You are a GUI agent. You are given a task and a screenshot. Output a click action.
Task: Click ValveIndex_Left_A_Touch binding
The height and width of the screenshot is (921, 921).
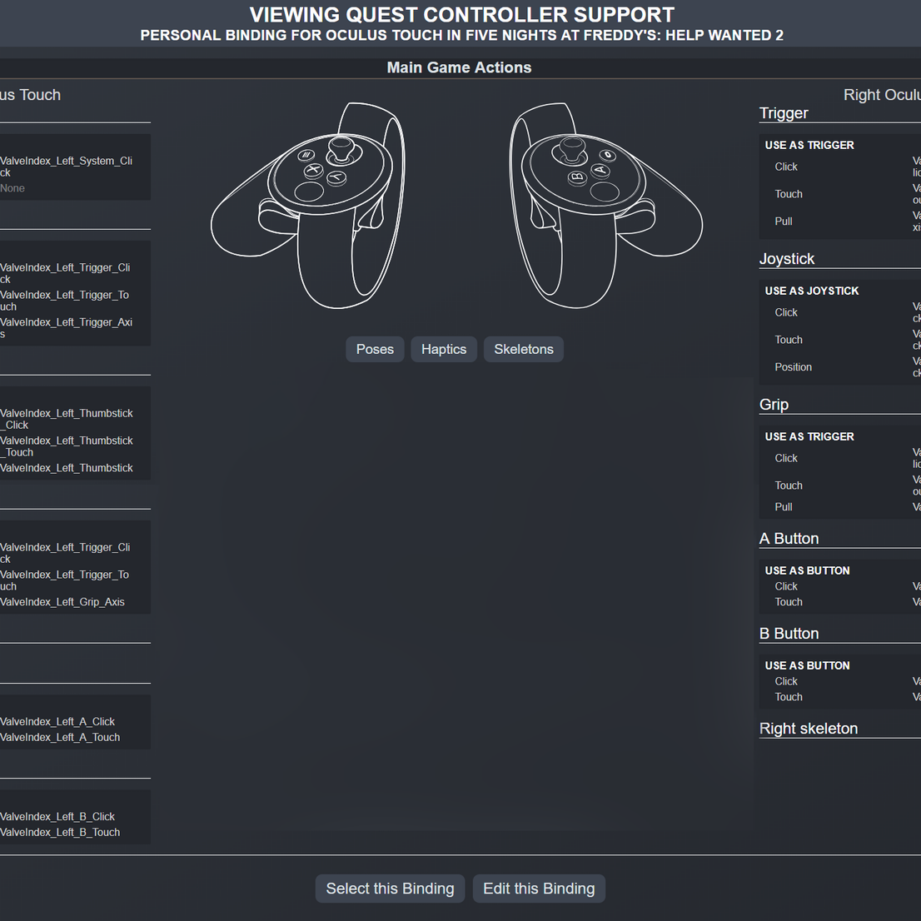coord(60,738)
